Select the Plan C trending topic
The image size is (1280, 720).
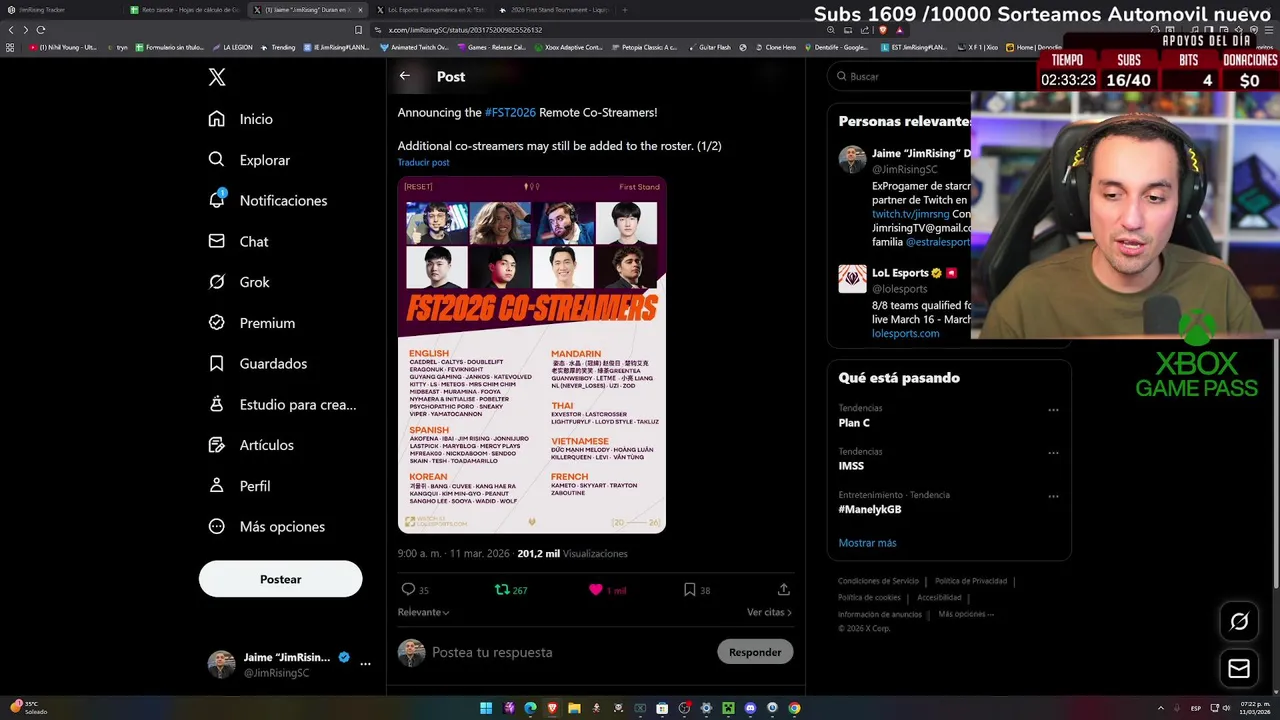854,423
